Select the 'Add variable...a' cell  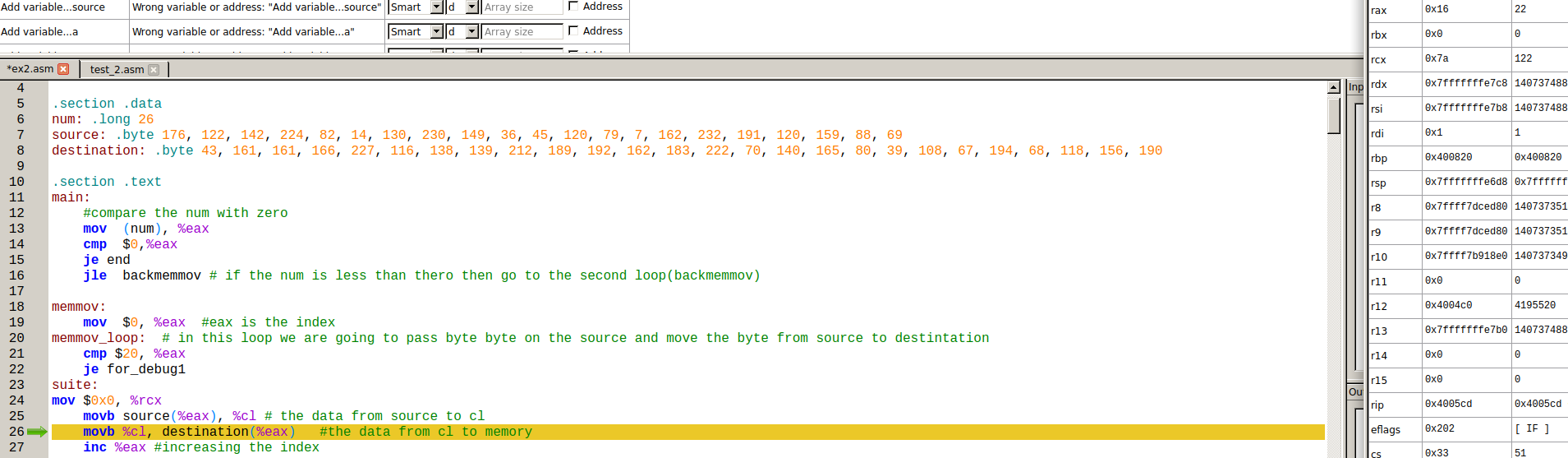pos(64,31)
